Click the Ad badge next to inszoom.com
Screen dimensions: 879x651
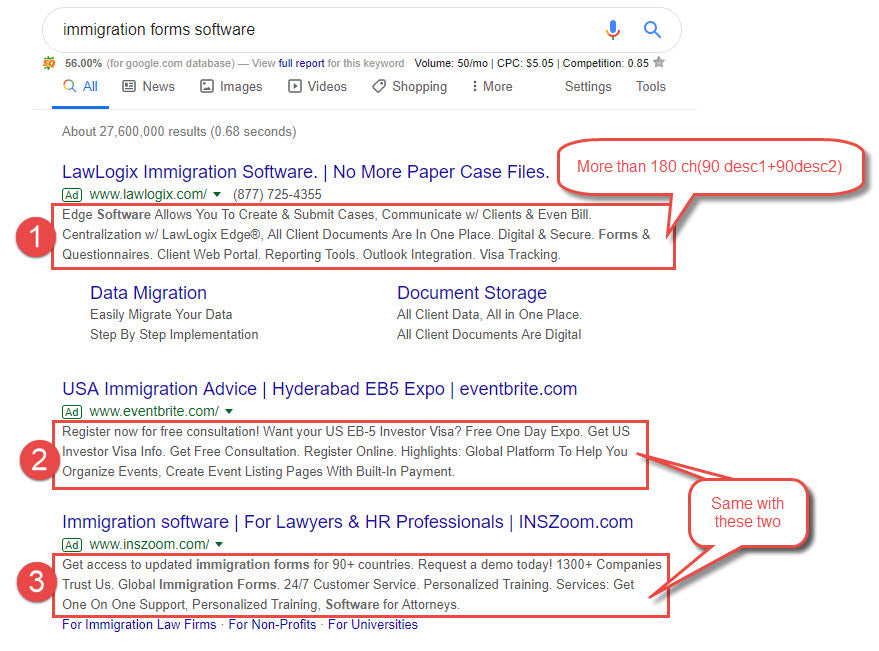tap(72, 545)
